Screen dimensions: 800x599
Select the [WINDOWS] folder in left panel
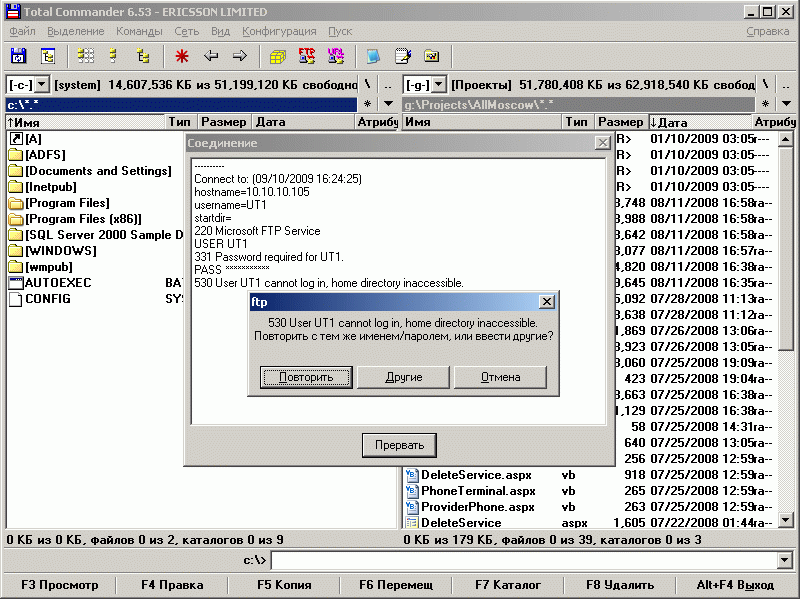point(53,251)
